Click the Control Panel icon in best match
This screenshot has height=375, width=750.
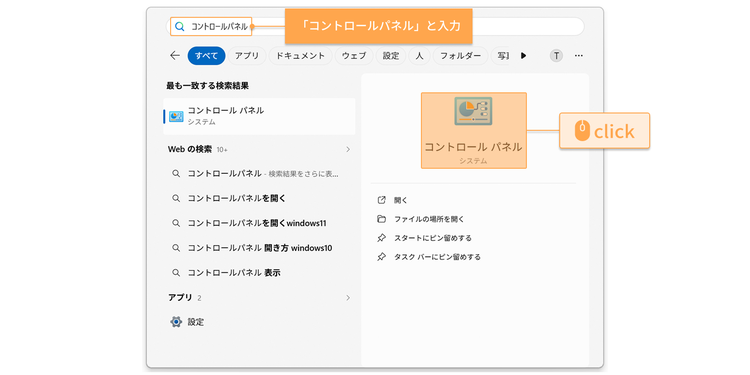pyautogui.click(x=176, y=116)
